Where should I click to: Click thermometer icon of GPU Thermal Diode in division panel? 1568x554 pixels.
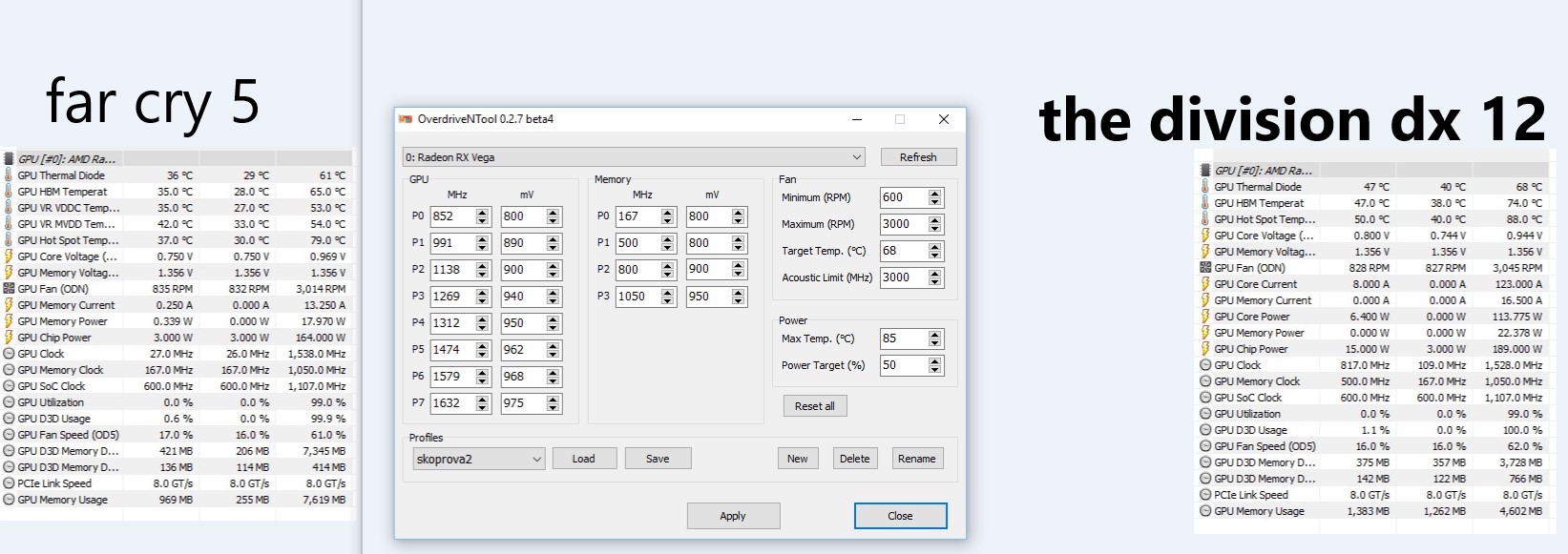(1205, 187)
